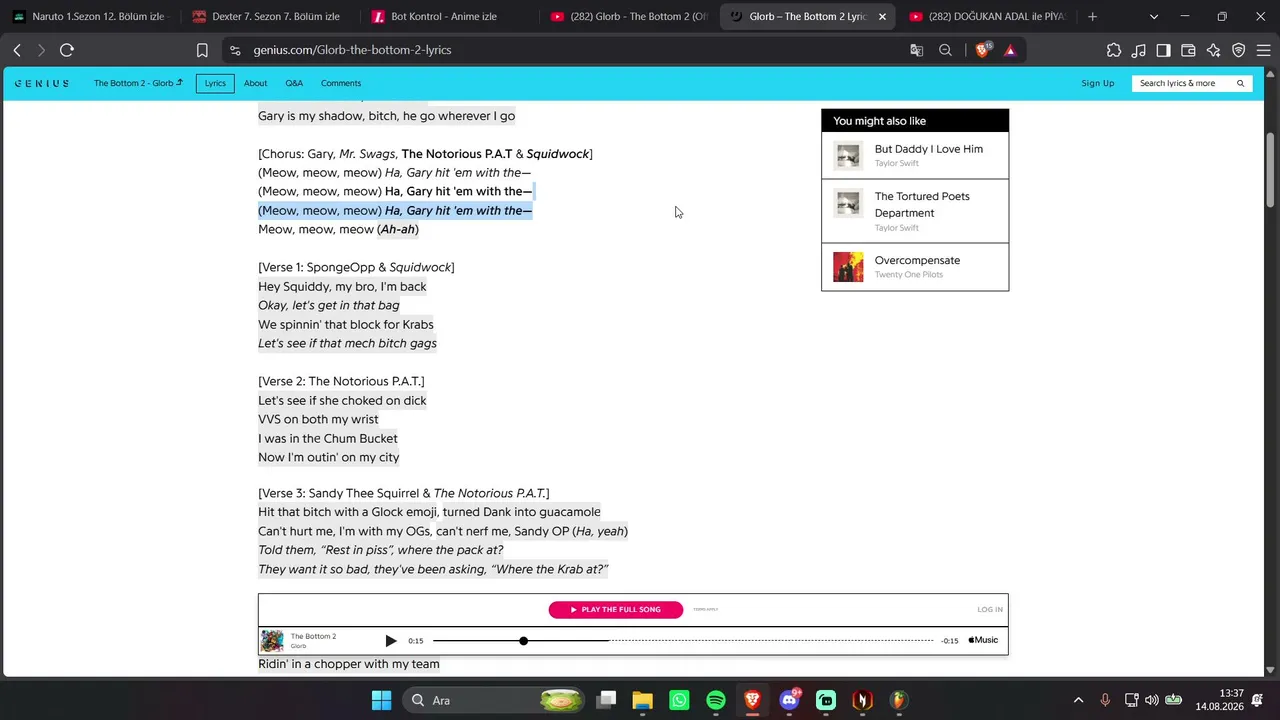
Task: Open Discord from the taskbar
Action: (789, 700)
